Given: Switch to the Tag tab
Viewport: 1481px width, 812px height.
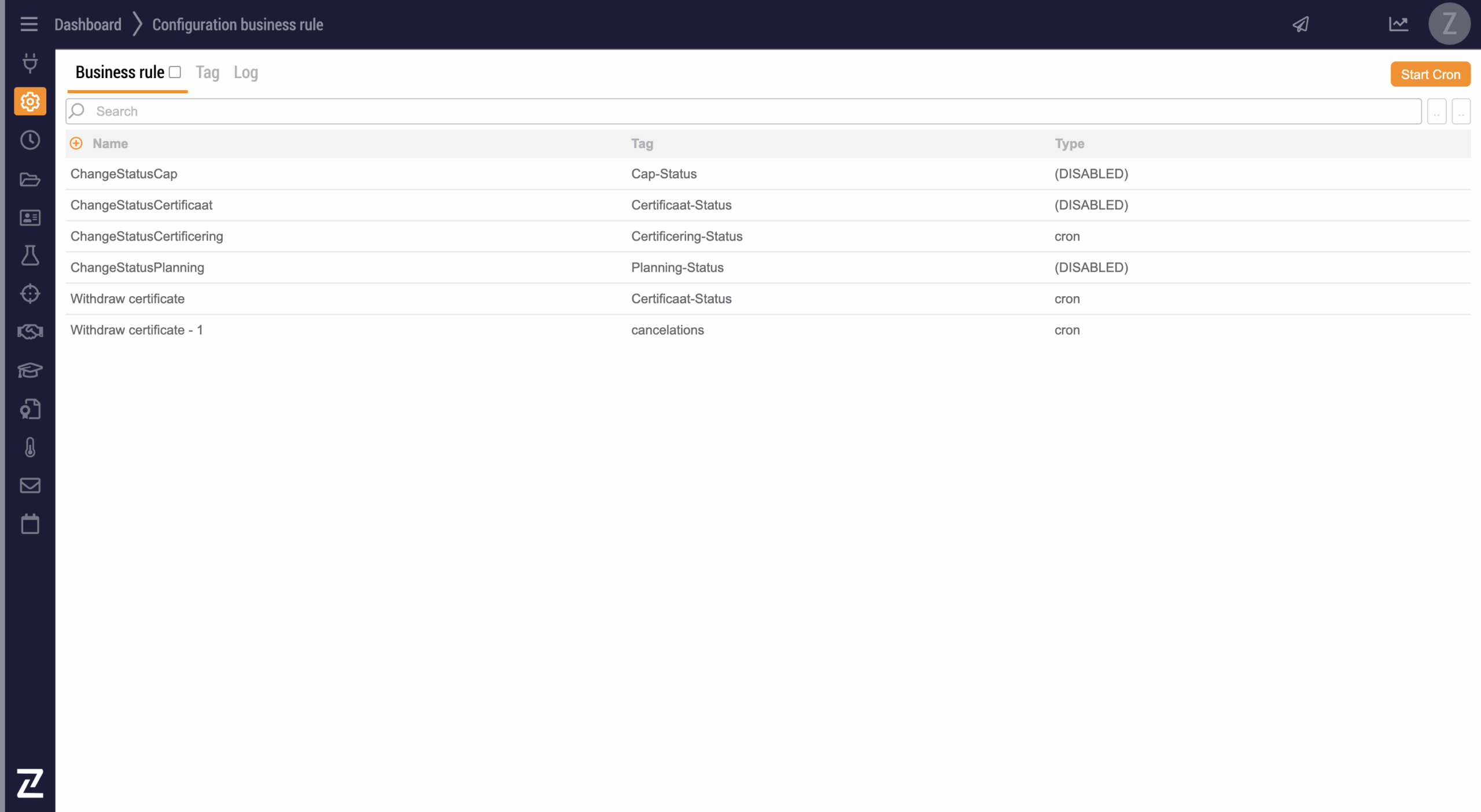Looking at the screenshot, I should (x=207, y=72).
